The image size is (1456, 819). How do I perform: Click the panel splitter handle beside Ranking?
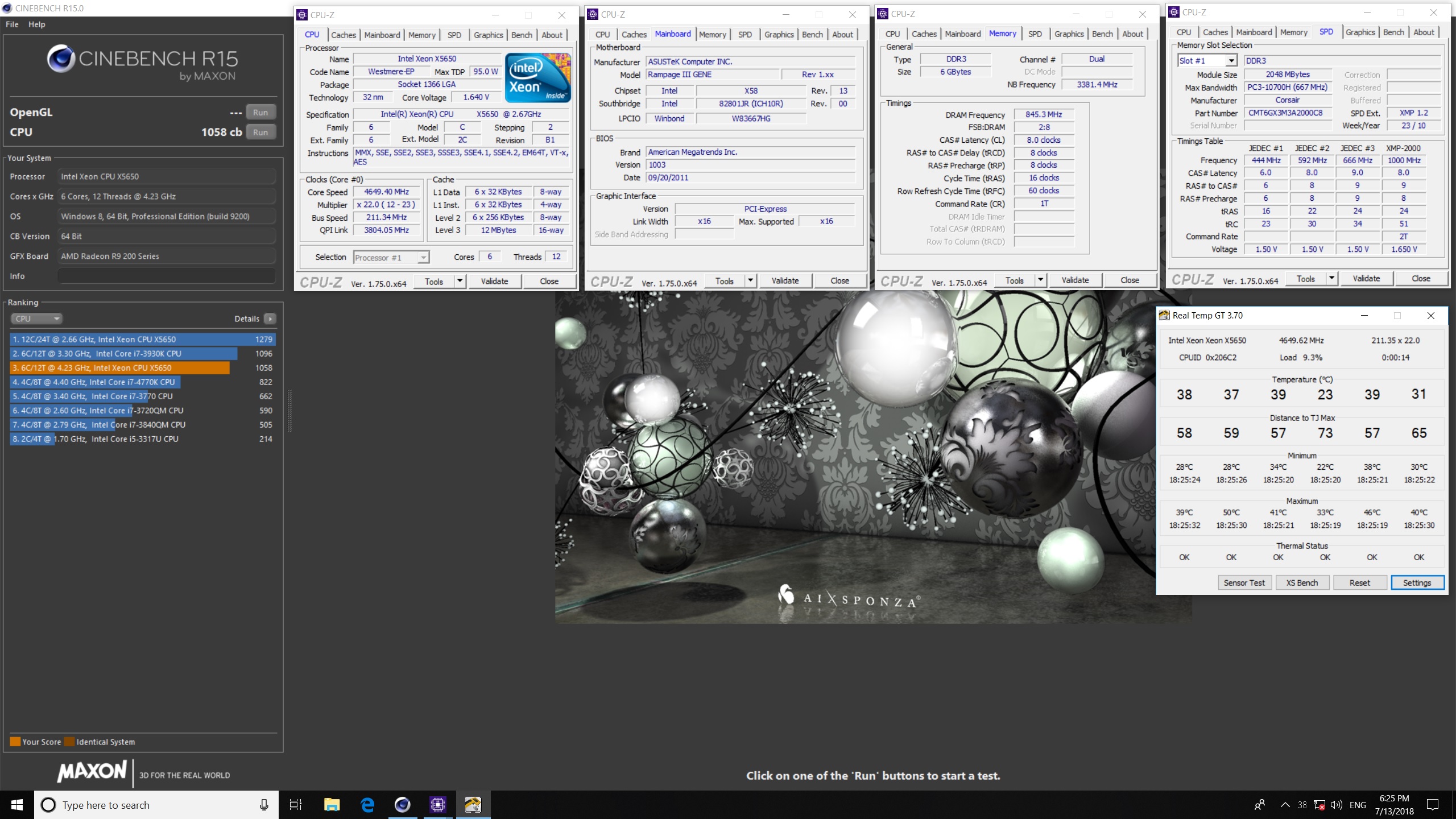(x=289, y=411)
